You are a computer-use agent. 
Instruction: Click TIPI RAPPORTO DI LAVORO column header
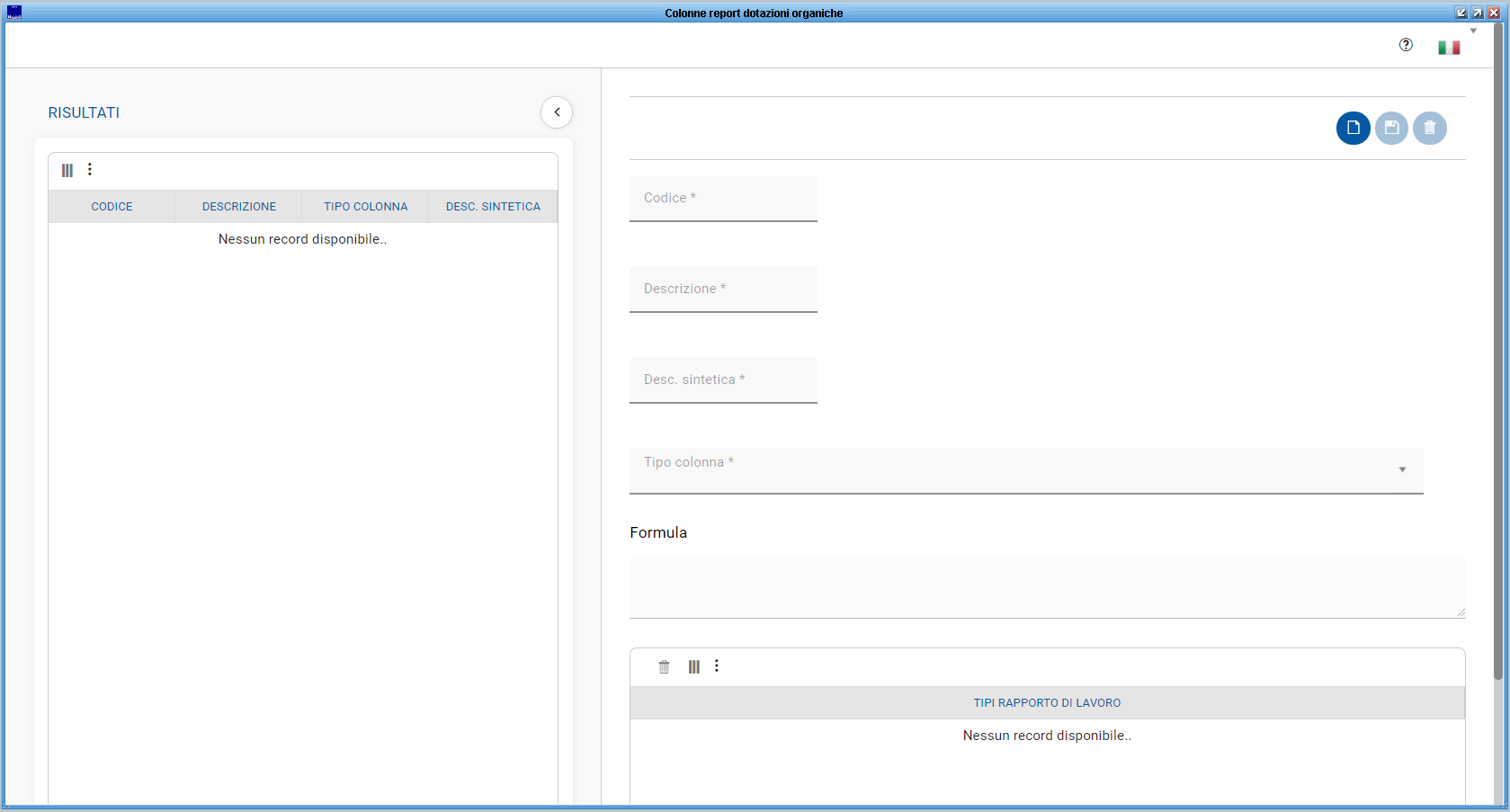point(1047,703)
